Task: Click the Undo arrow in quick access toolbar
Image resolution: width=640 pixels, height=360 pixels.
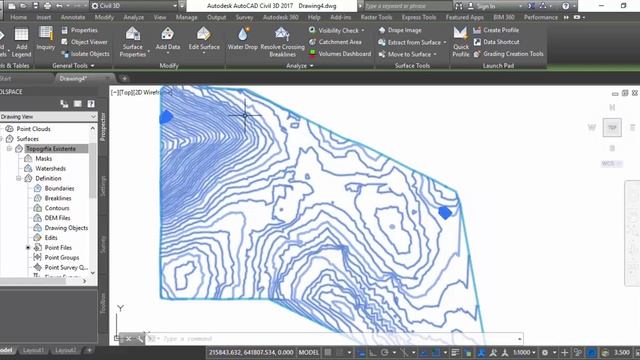Action: [60, 6]
